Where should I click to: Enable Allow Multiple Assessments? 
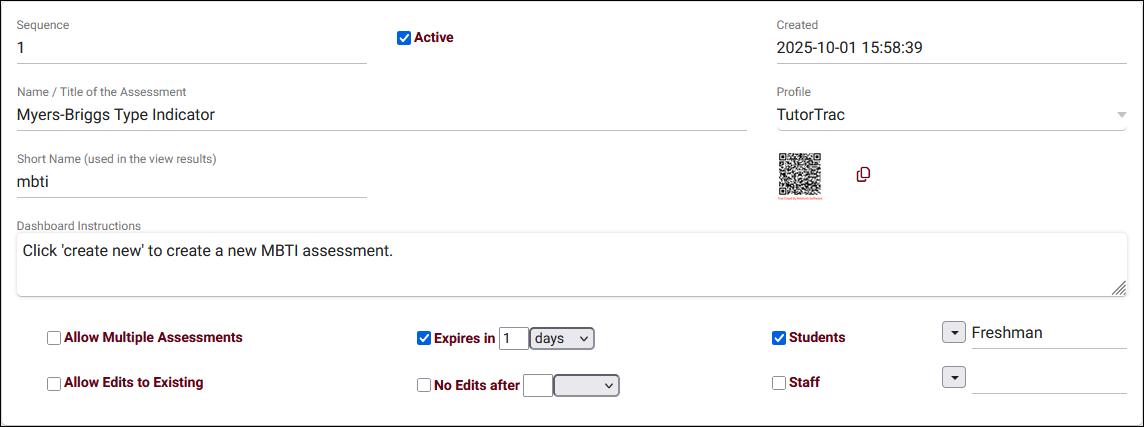(54, 338)
